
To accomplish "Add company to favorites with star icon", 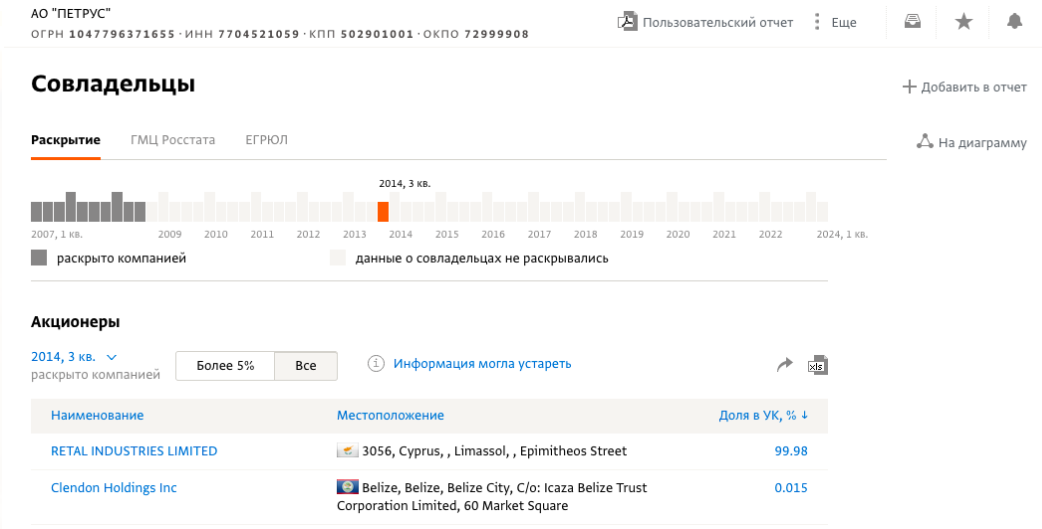I will click(964, 22).
